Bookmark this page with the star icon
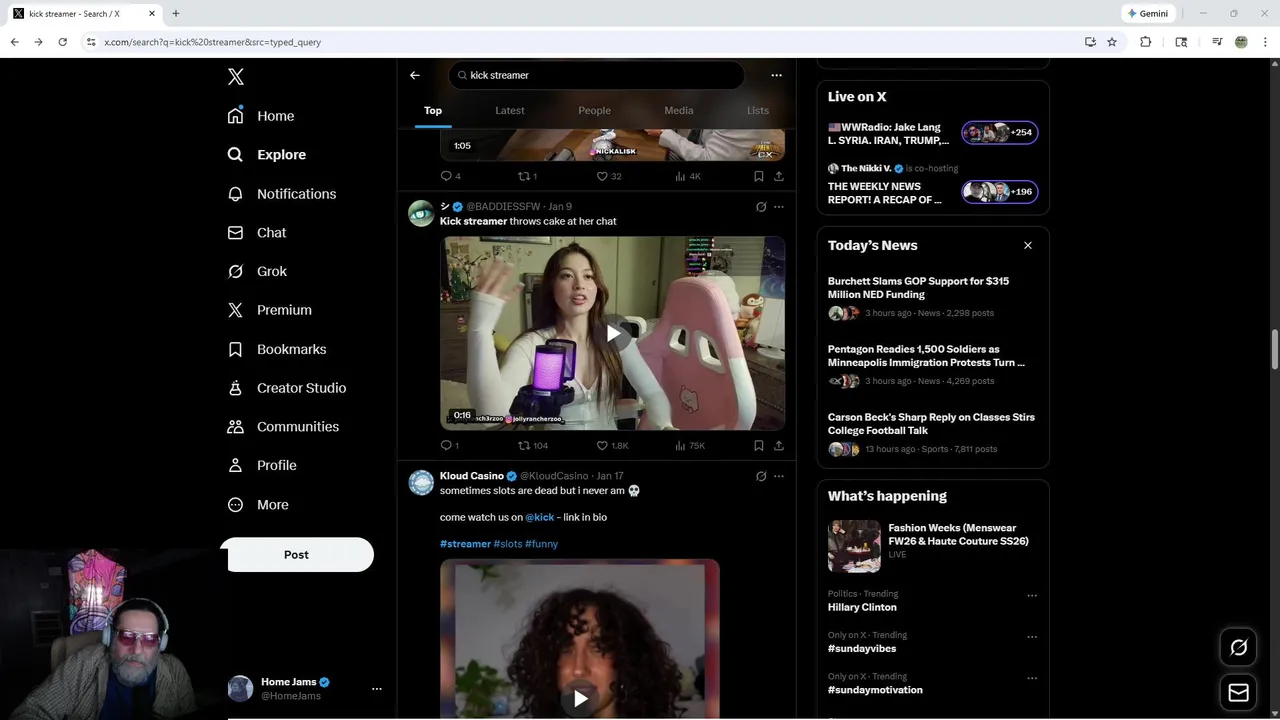 (1112, 42)
